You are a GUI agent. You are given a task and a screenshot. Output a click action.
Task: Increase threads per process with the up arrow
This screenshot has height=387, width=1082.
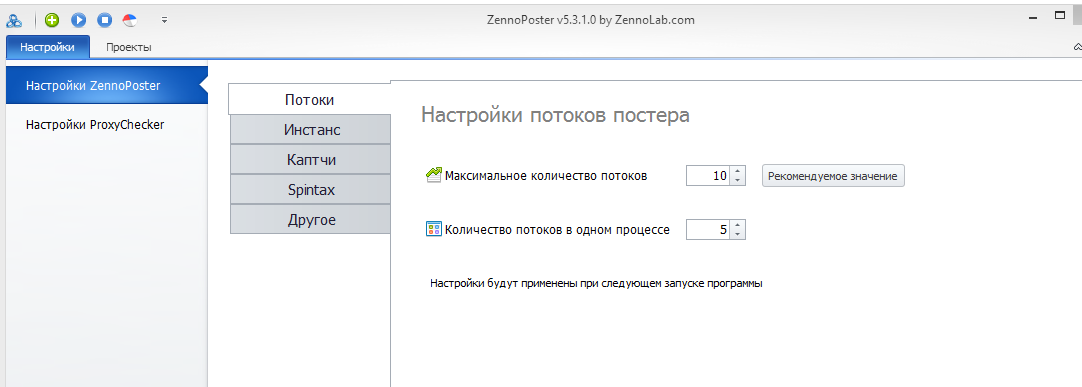[x=738, y=225]
